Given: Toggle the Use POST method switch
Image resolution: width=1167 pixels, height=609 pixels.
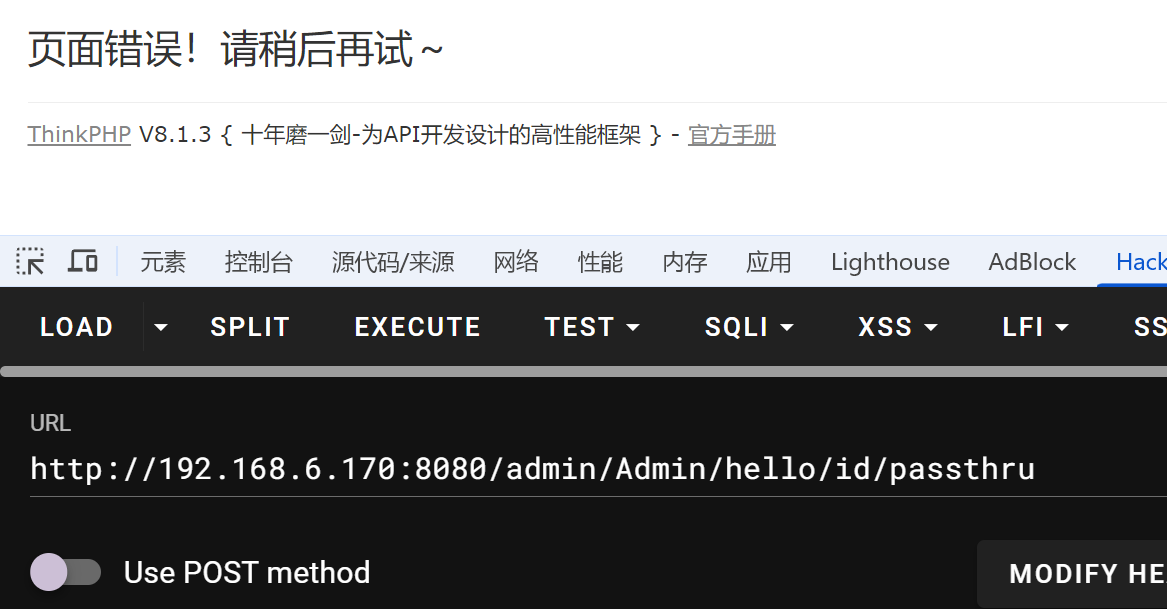Looking at the screenshot, I should point(66,573).
